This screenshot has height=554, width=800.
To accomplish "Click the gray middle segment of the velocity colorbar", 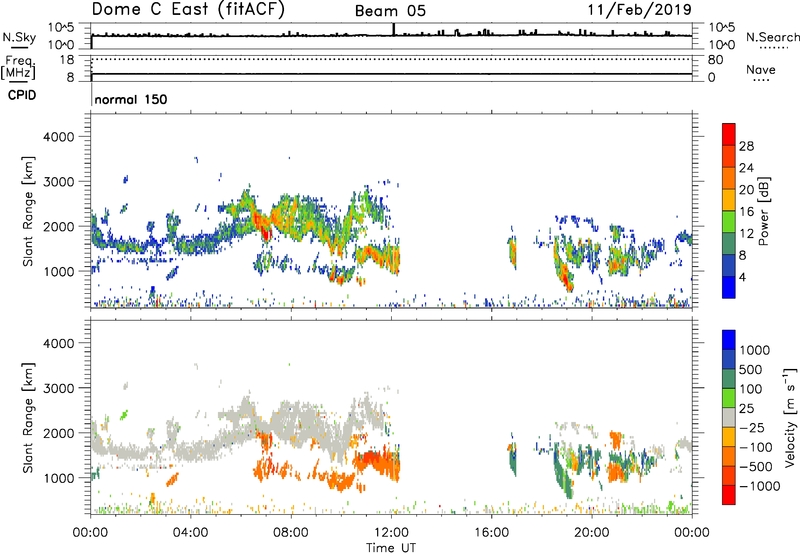I will point(729,418).
